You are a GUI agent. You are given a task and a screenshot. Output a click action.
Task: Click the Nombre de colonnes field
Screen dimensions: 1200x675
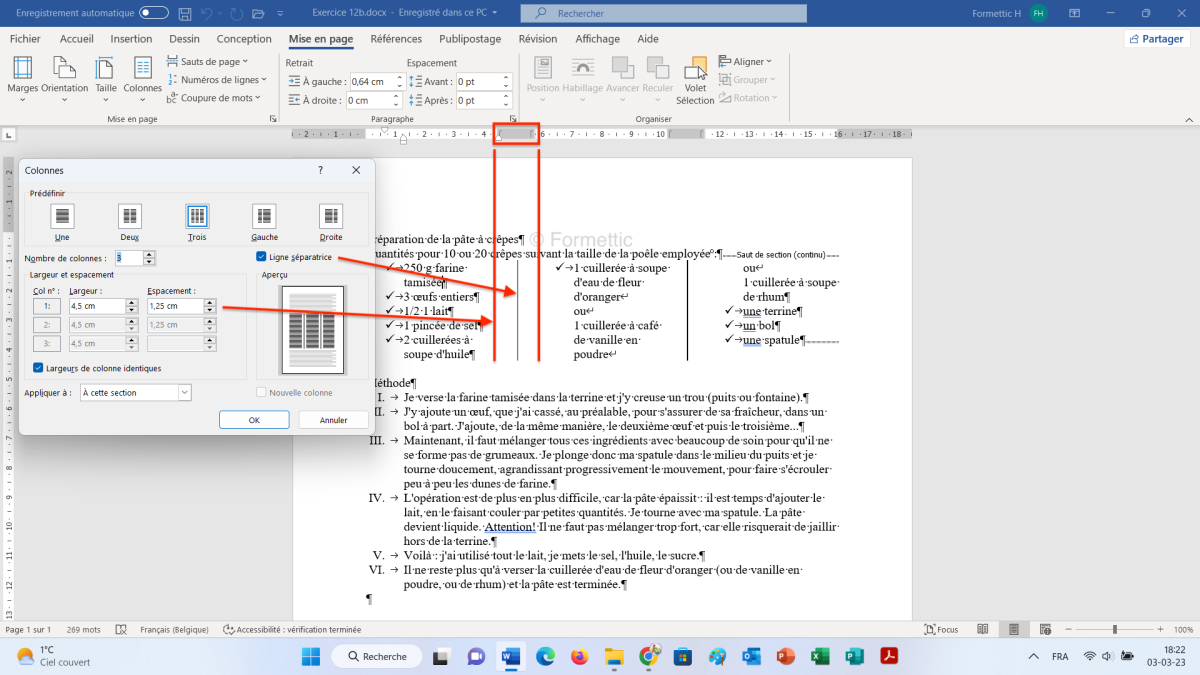tap(129, 258)
